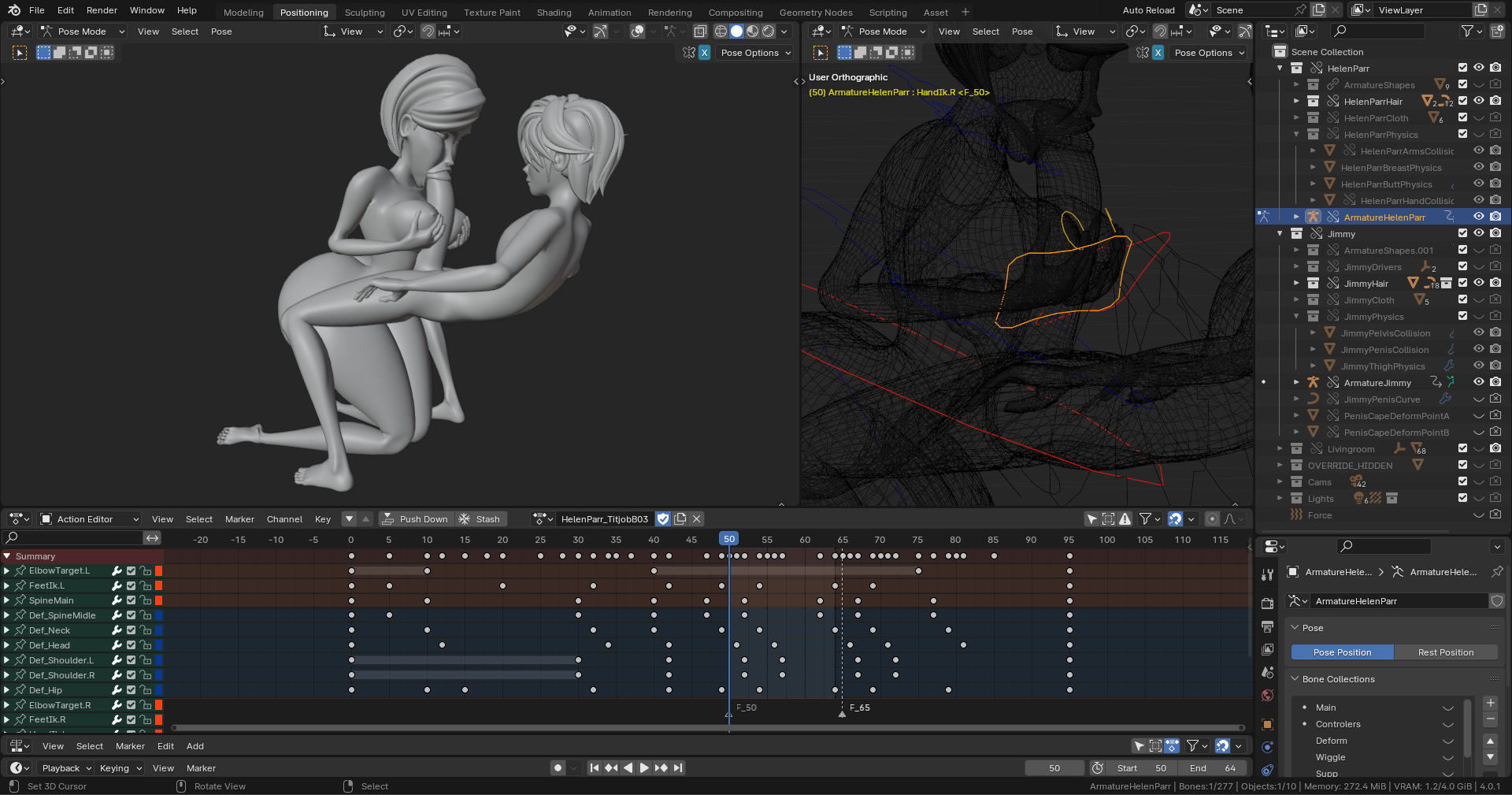Unlink the HelenParr_TitjobB03 action
This screenshot has height=795, width=1512.
(x=697, y=519)
